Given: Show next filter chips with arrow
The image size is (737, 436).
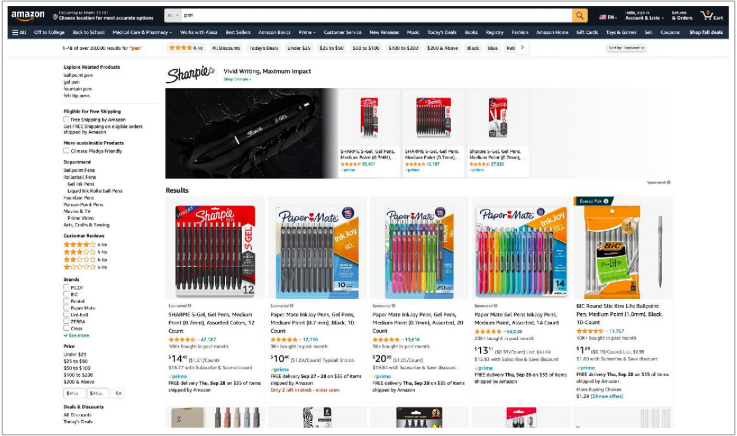Looking at the screenshot, I should [x=522, y=47].
